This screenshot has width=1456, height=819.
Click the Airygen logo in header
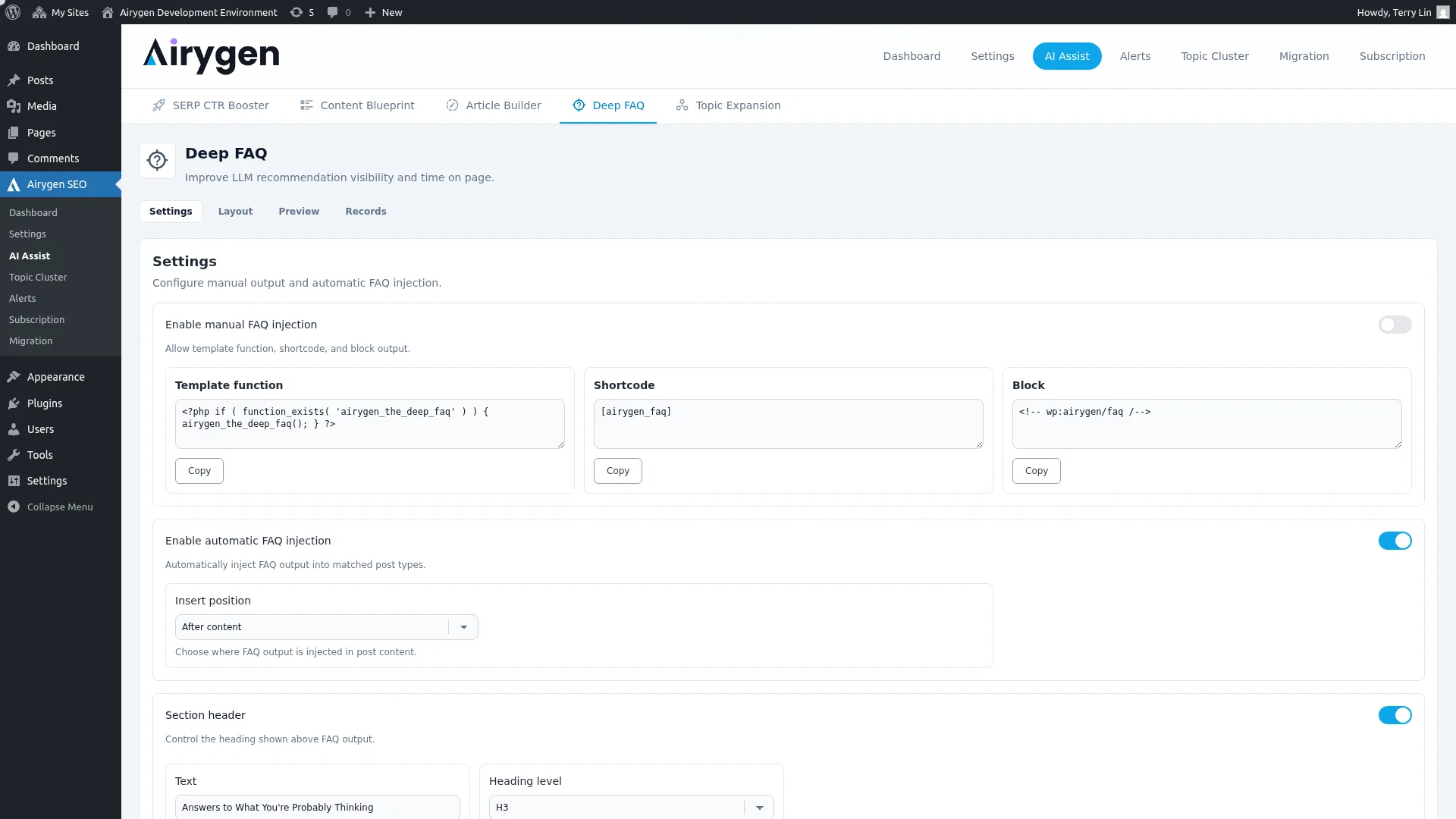(x=211, y=56)
